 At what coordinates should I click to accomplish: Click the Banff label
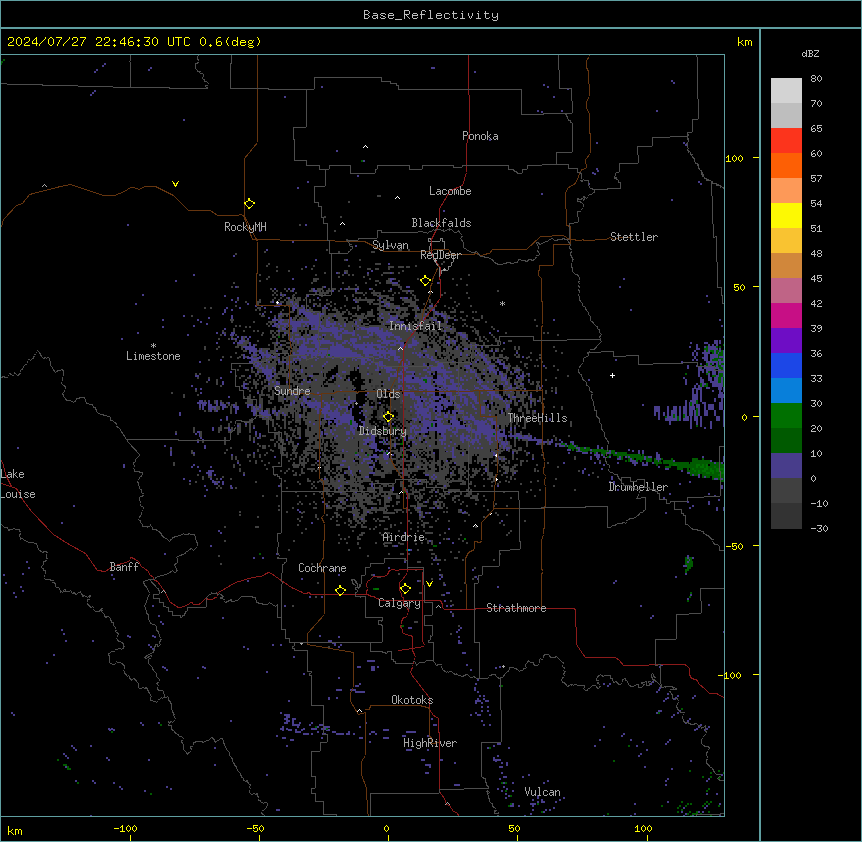[124, 567]
